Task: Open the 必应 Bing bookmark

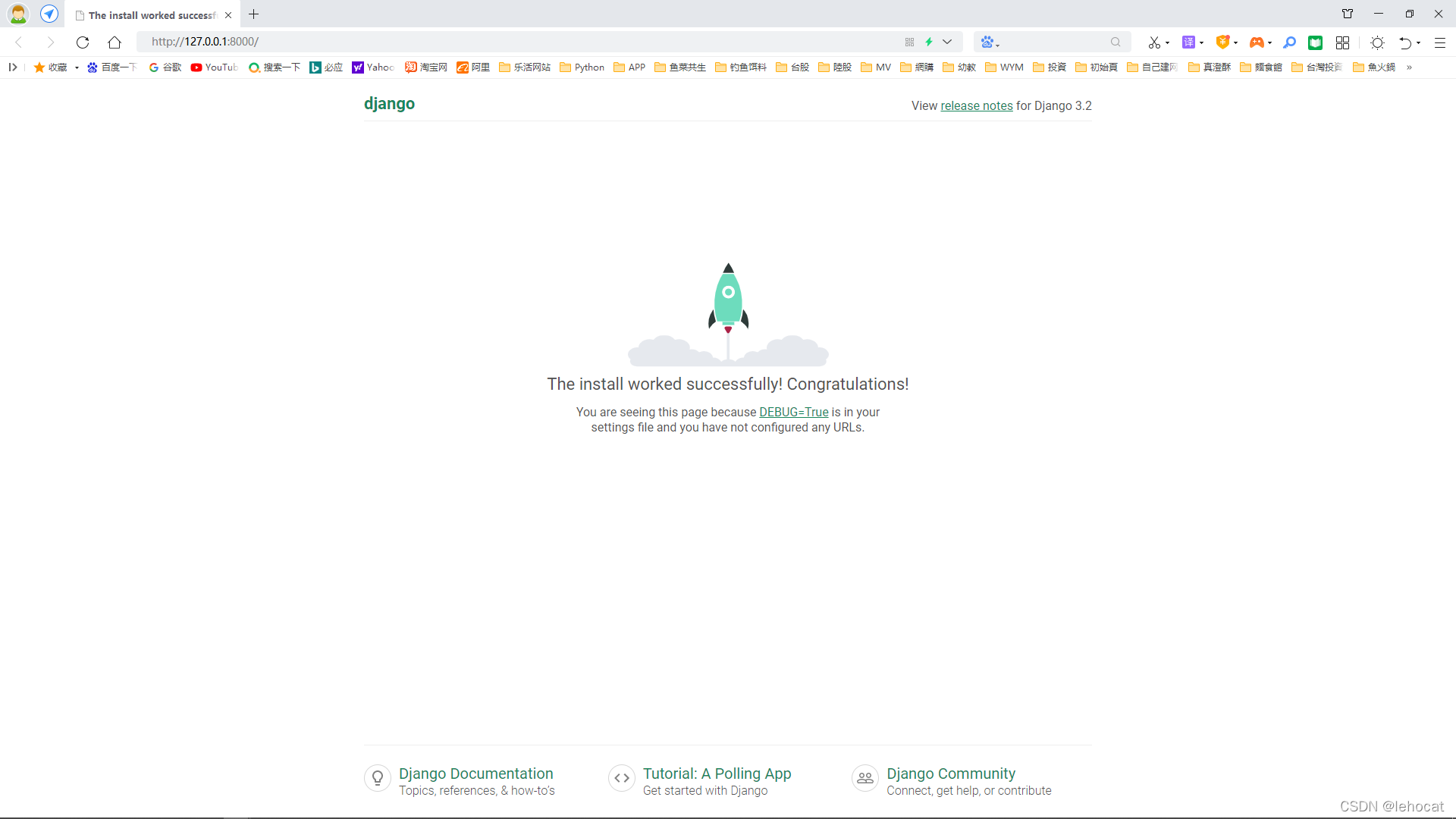Action: [326, 67]
